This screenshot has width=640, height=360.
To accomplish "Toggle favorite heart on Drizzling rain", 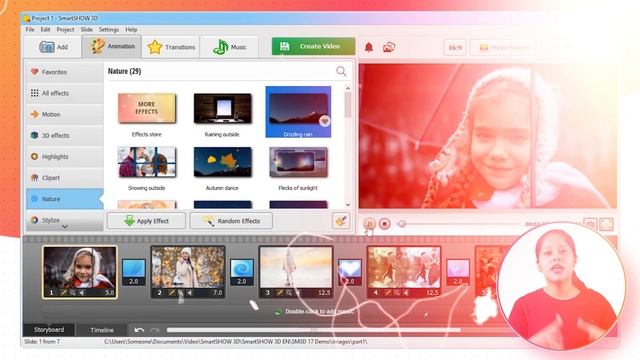I will (x=324, y=121).
